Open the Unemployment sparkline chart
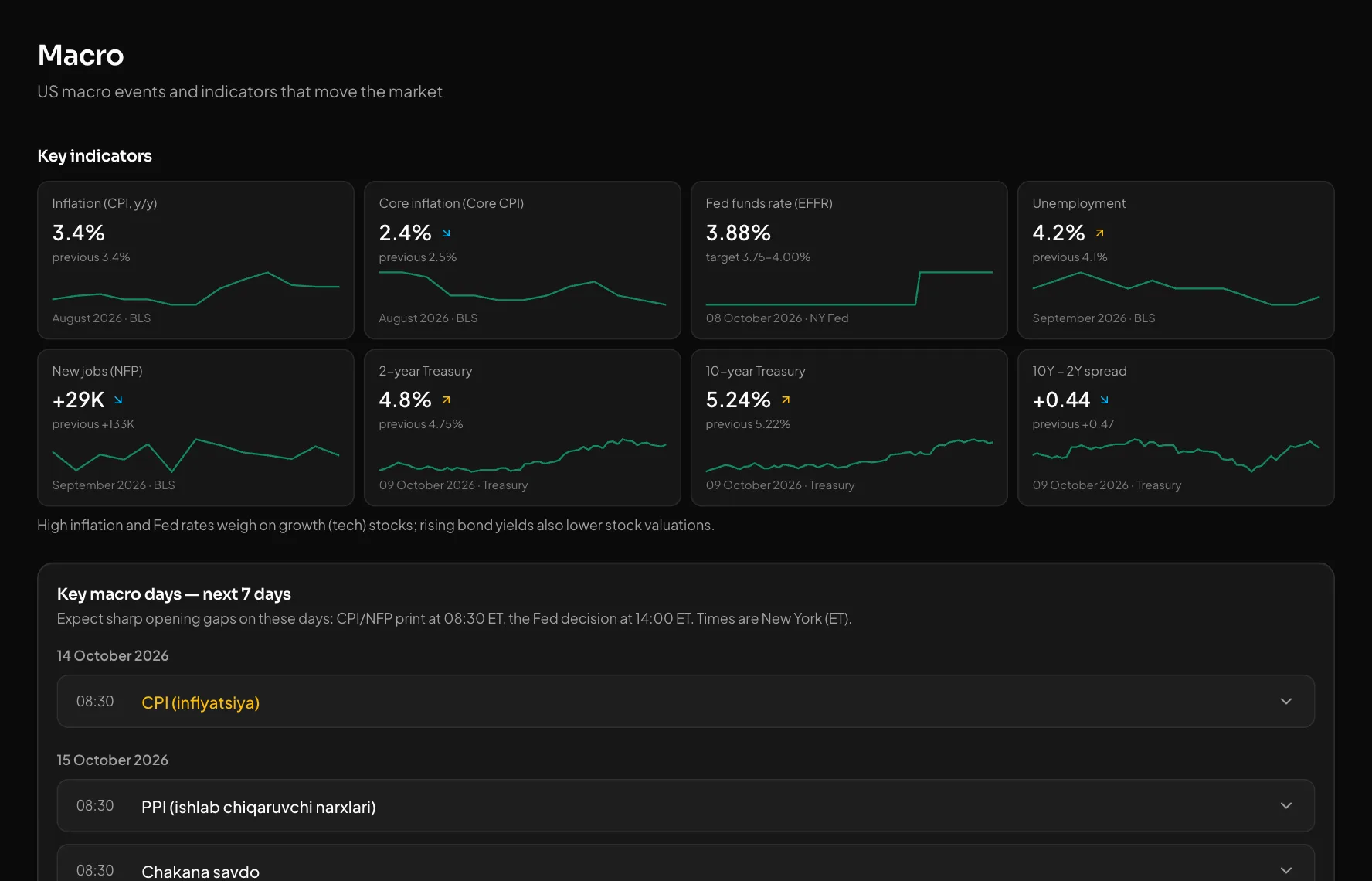1372x881 pixels. (x=1176, y=289)
